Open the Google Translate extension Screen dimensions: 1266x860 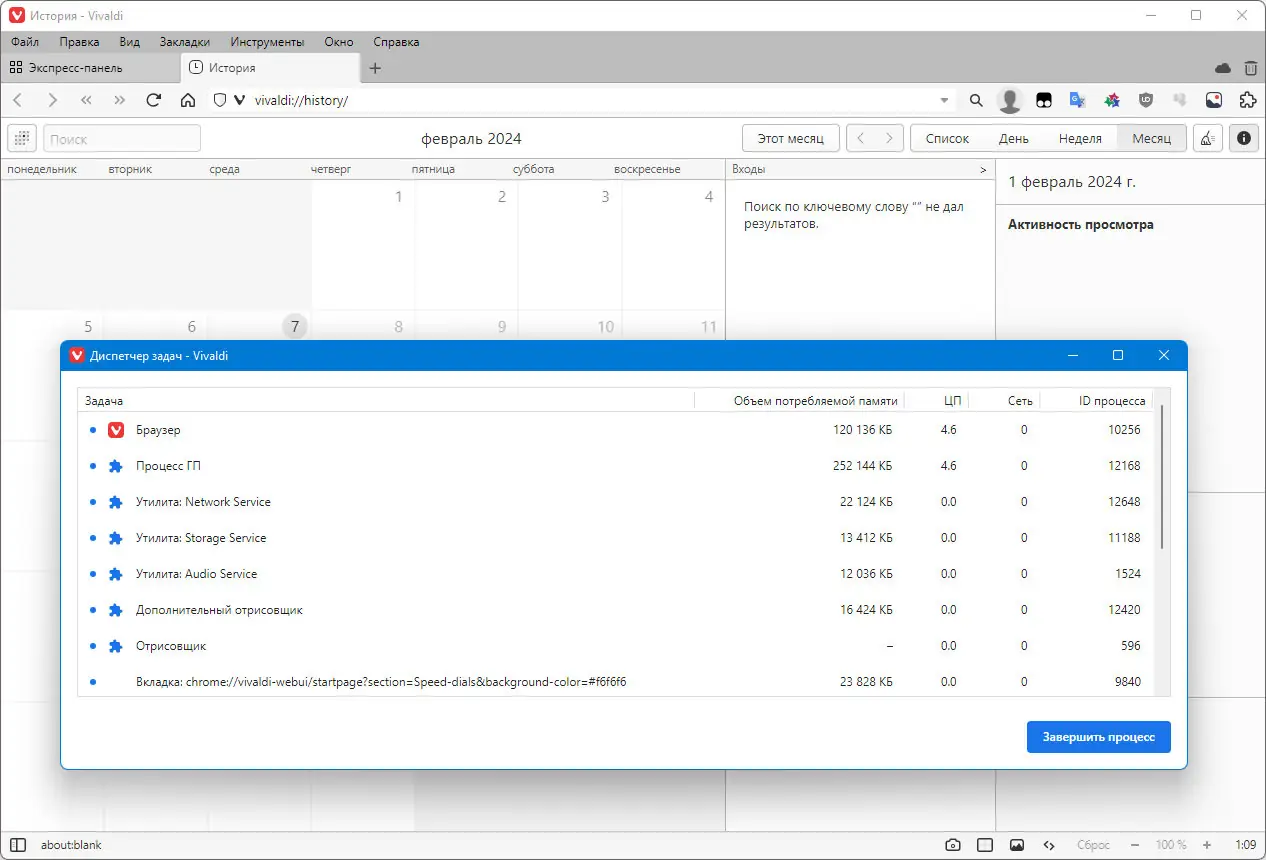[1078, 100]
